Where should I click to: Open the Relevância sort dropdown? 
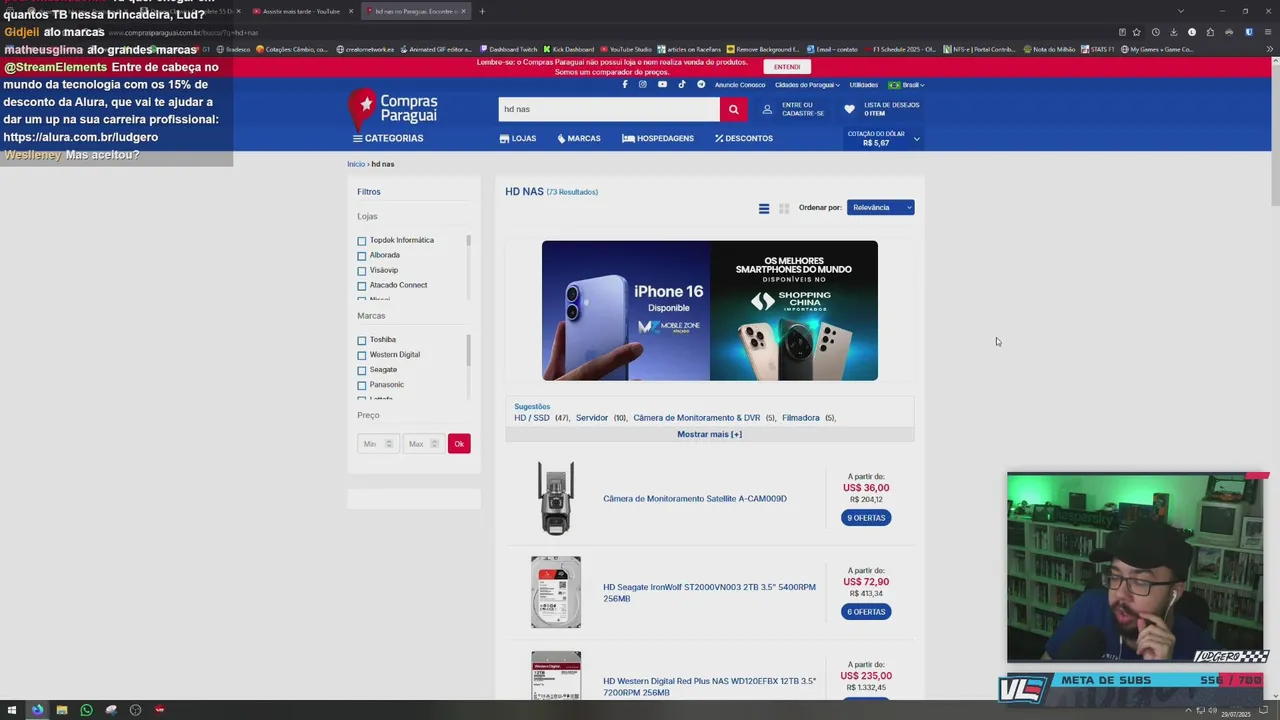coord(881,207)
